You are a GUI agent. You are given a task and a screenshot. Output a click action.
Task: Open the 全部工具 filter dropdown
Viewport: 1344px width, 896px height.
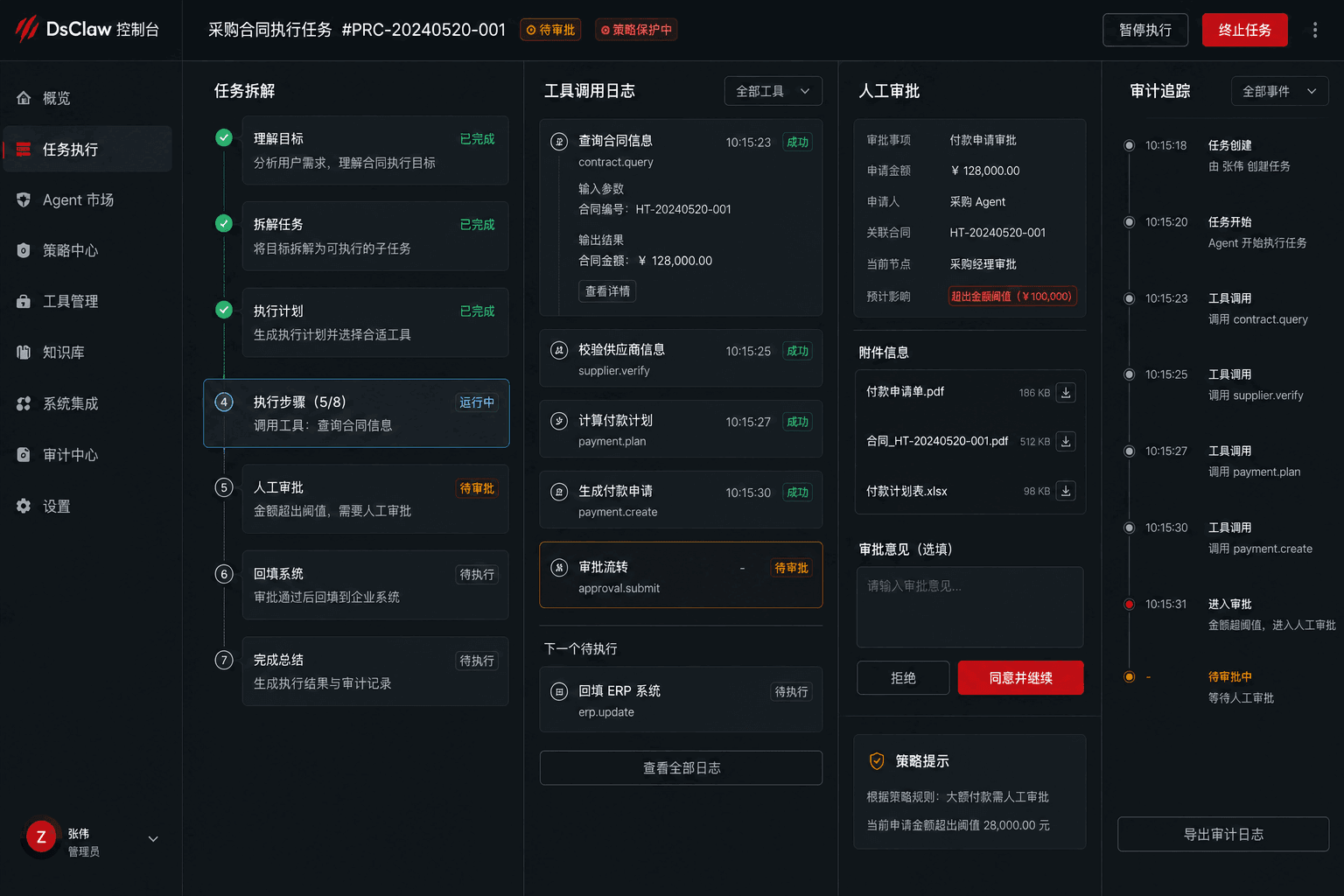click(773, 91)
